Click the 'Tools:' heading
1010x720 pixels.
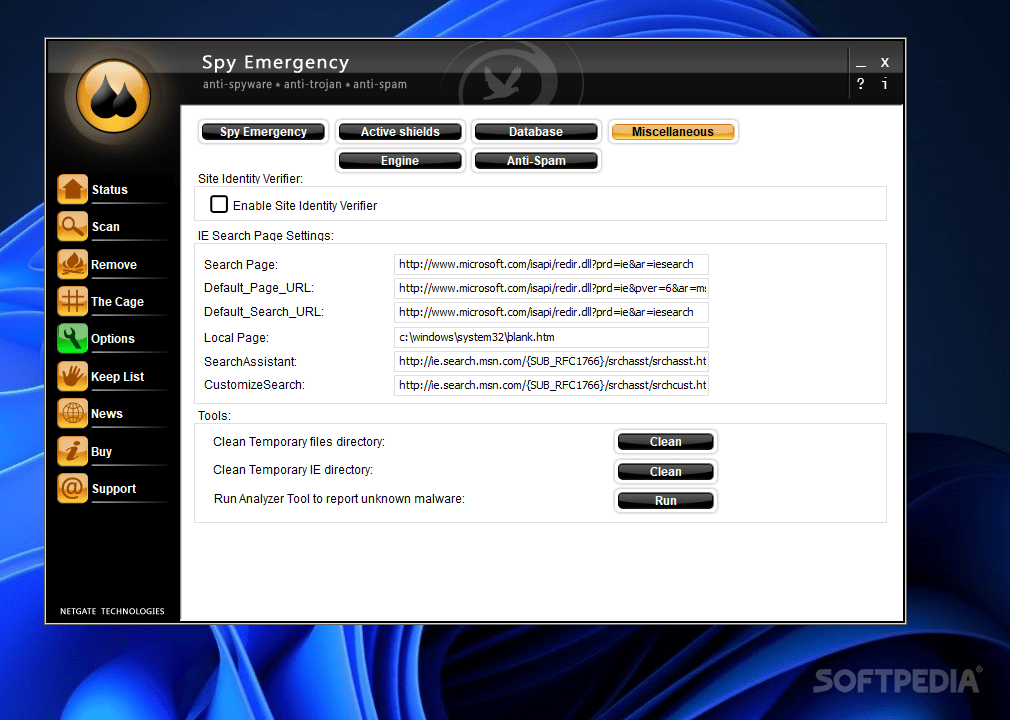pyautogui.click(x=214, y=416)
